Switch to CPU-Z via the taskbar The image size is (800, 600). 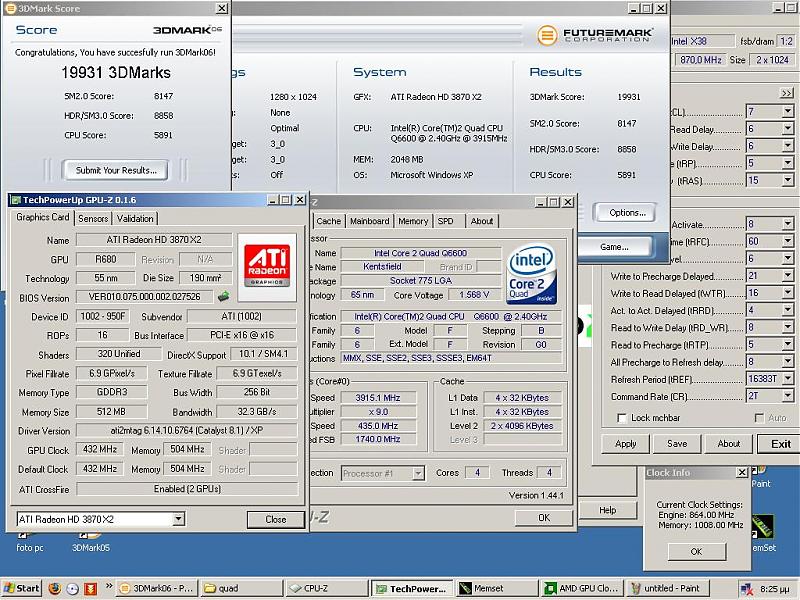[x=327, y=588]
